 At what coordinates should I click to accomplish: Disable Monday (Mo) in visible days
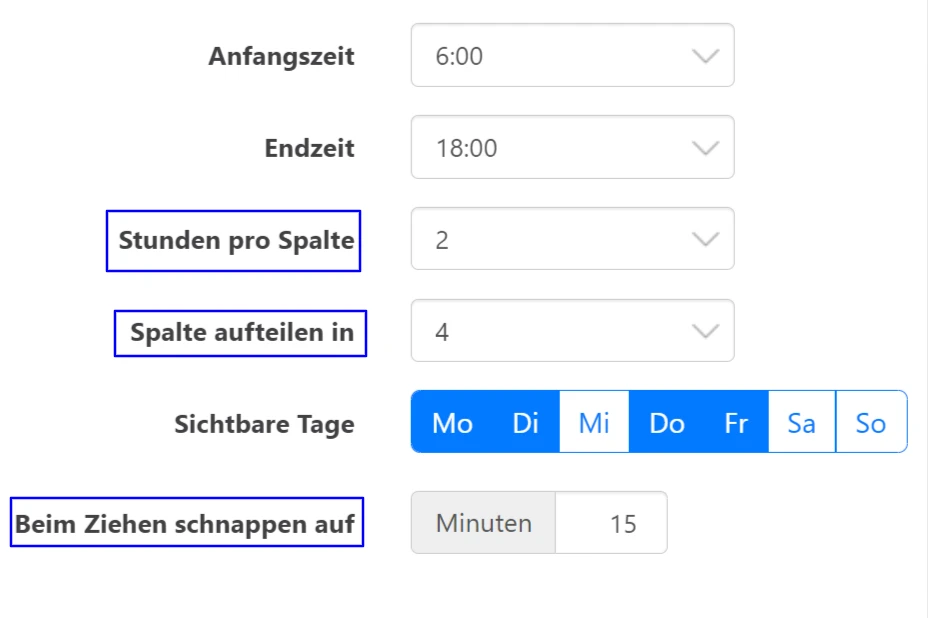coord(452,423)
